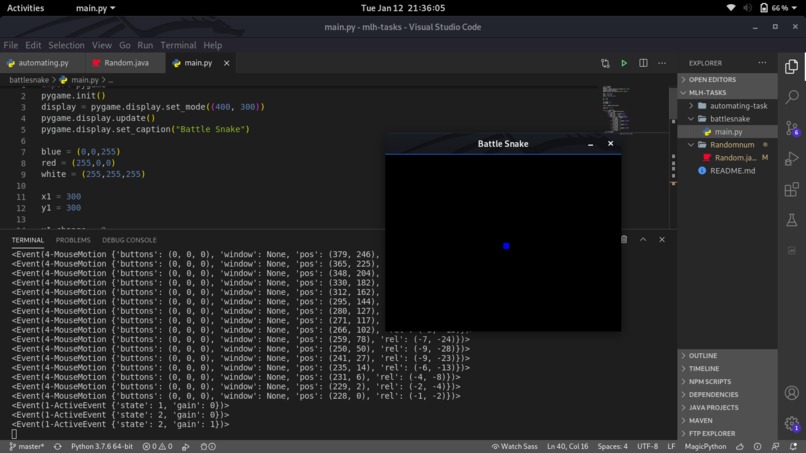The image size is (806, 453).
Task: Open changes compare icon in editor toolbar
Action: pyautogui.click(x=605, y=63)
